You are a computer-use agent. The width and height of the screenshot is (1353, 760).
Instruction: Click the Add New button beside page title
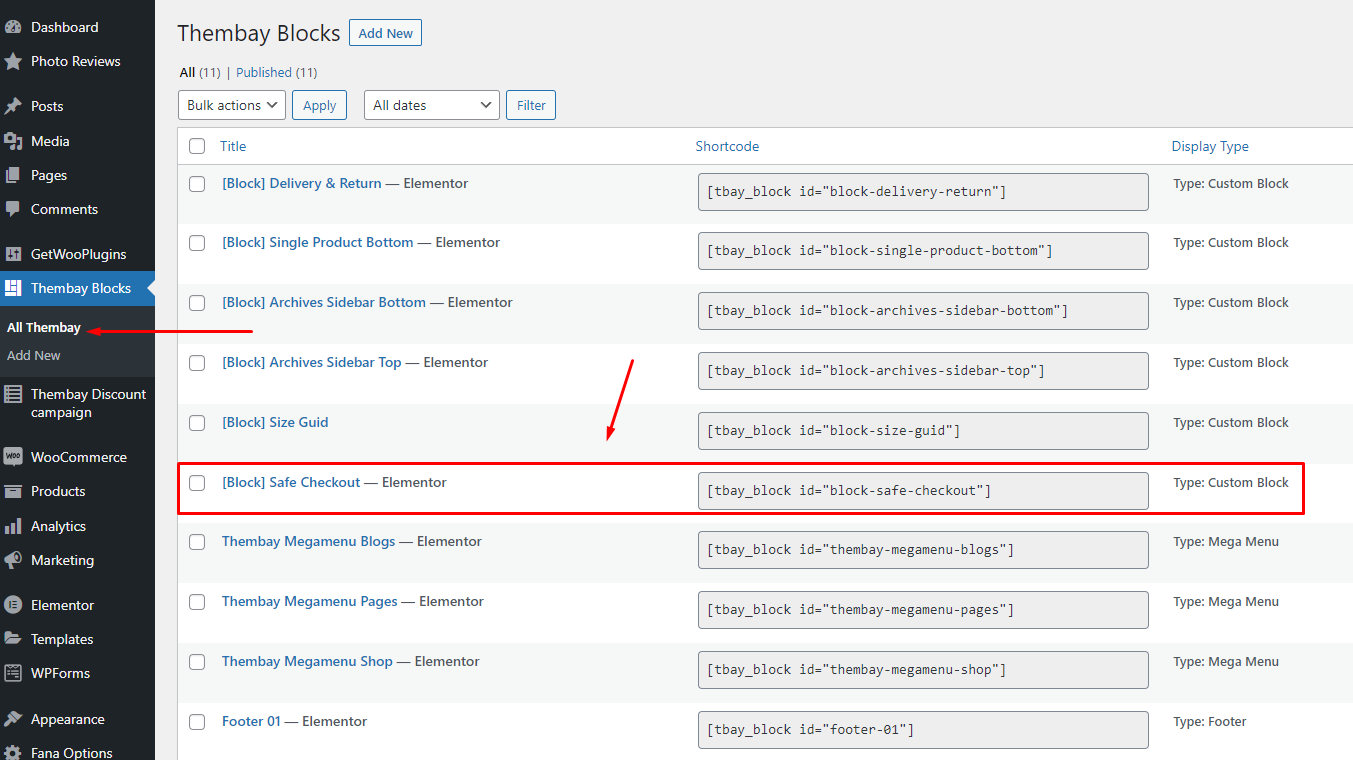pos(385,33)
